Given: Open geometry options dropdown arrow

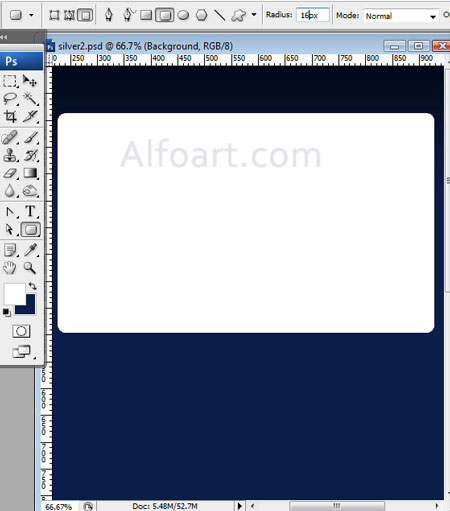Looking at the screenshot, I should tap(254, 15).
